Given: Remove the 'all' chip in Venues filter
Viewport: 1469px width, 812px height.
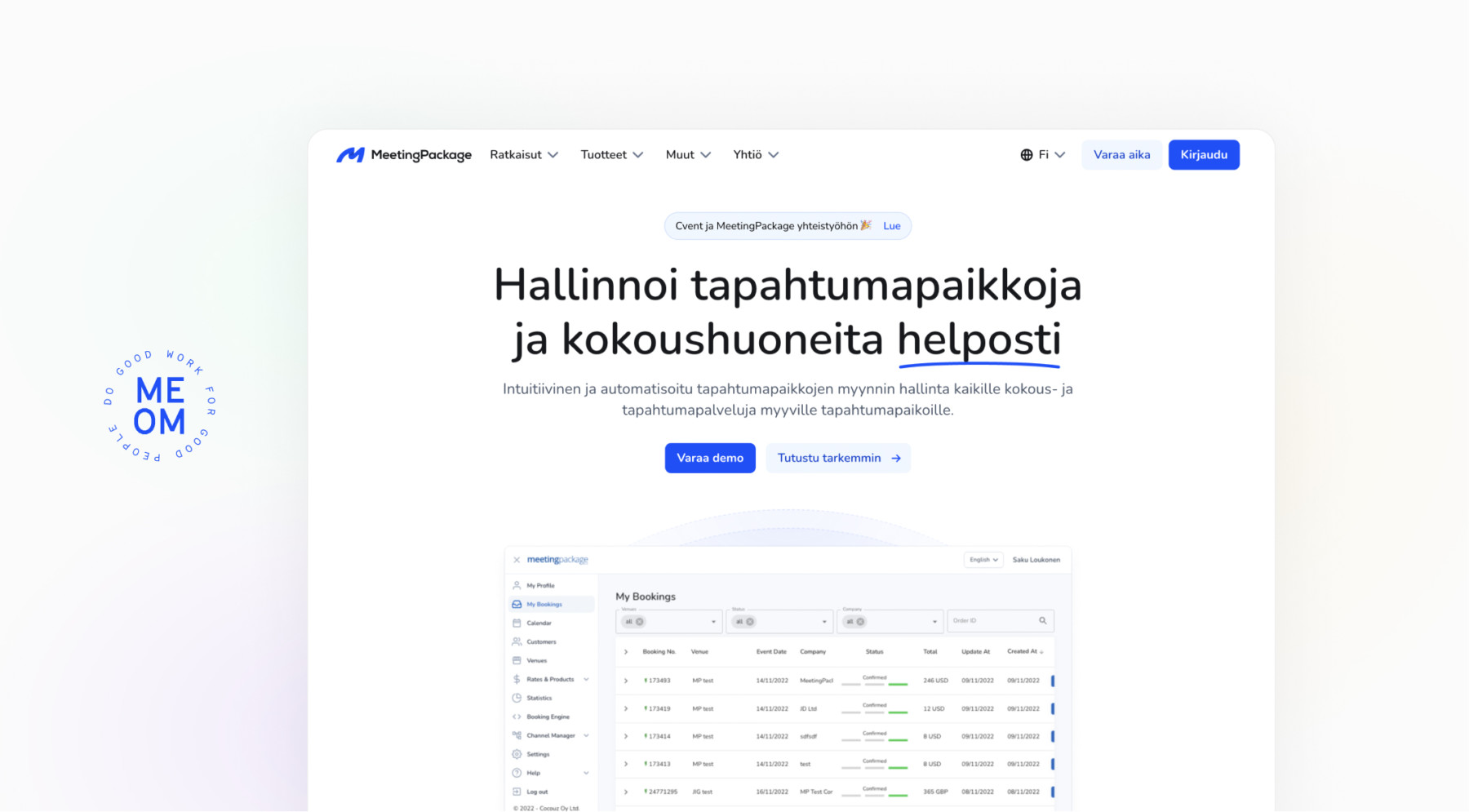Looking at the screenshot, I should pos(640,622).
